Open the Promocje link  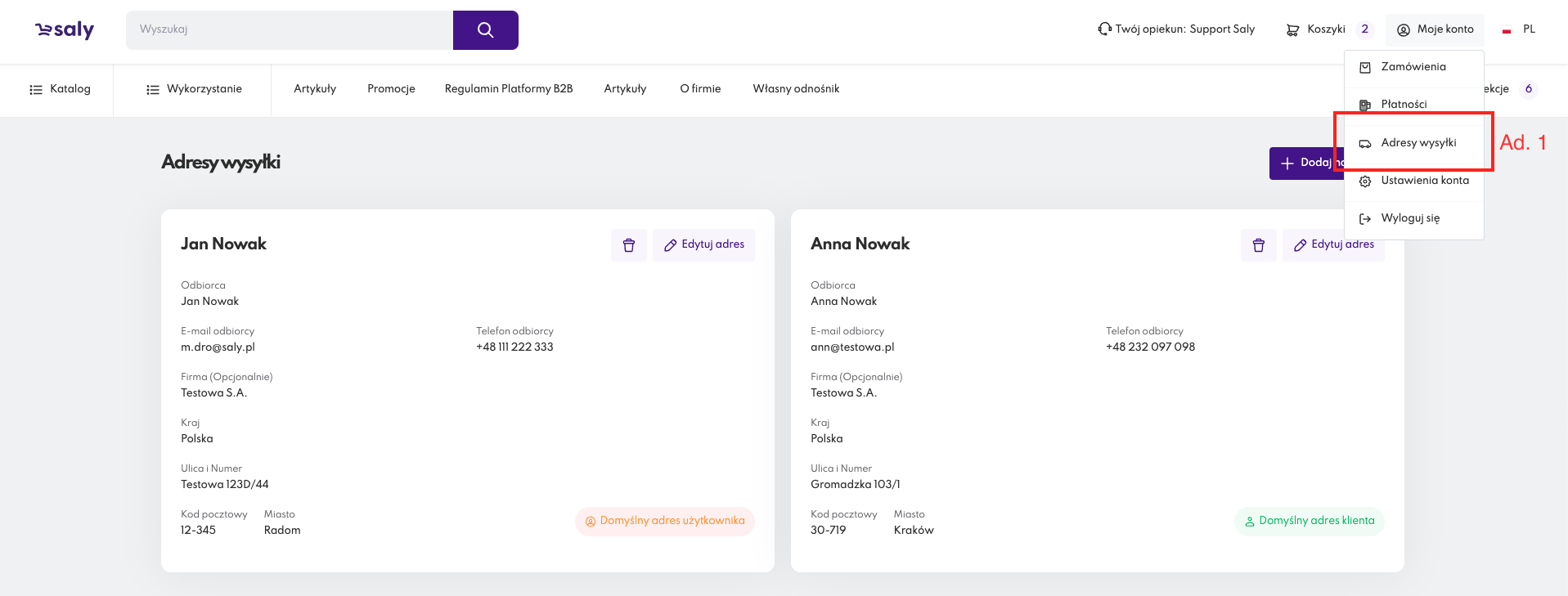coord(391,89)
